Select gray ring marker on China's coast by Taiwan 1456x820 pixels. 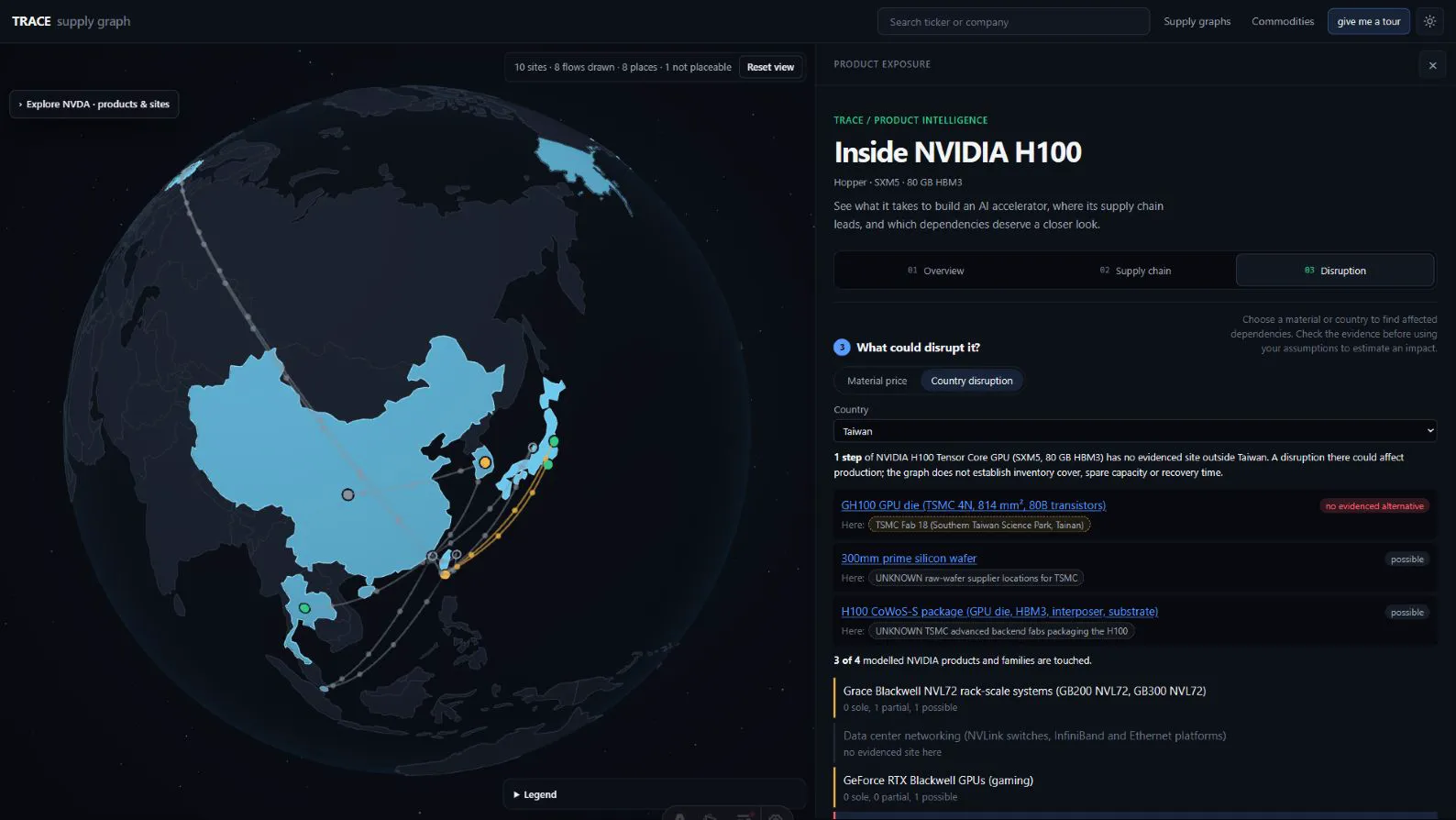(433, 556)
